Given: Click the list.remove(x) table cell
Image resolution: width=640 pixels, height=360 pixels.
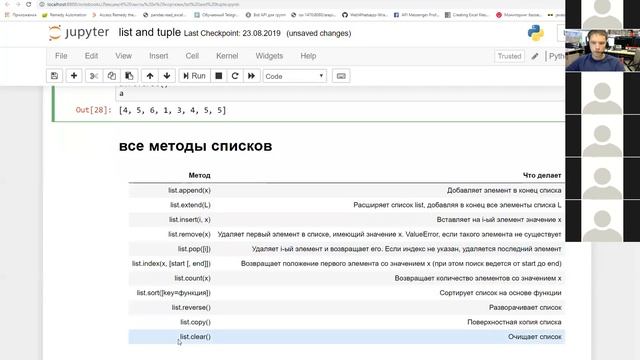Looking at the screenshot, I should coord(189,234).
